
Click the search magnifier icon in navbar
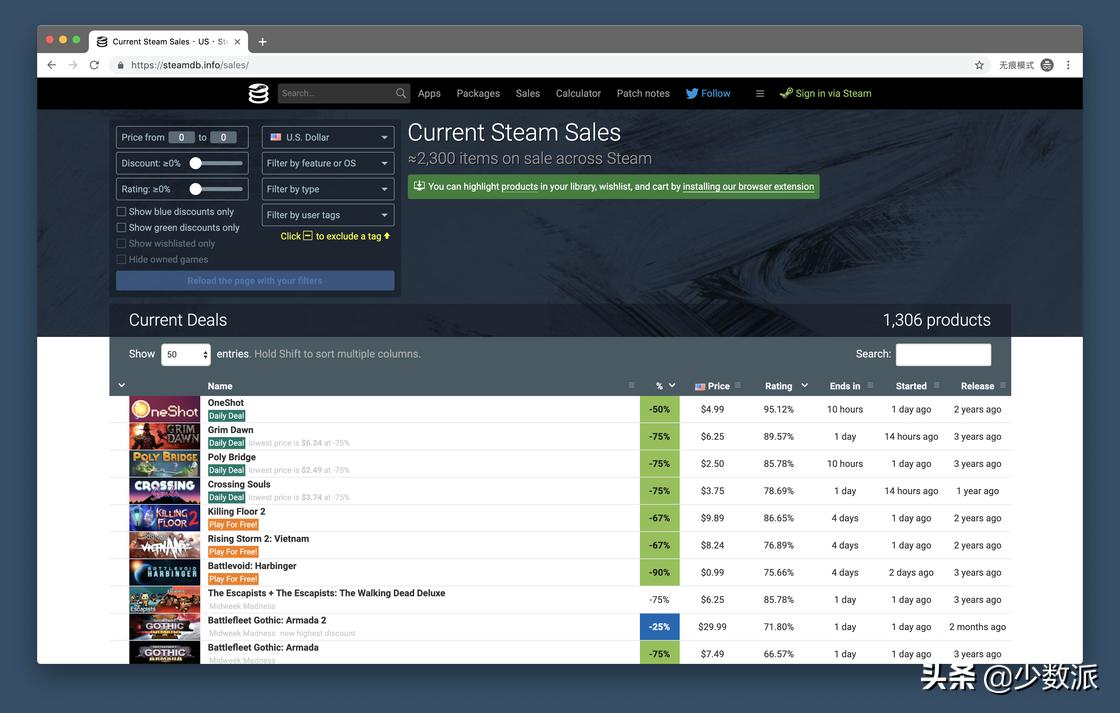click(x=401, y=93)
